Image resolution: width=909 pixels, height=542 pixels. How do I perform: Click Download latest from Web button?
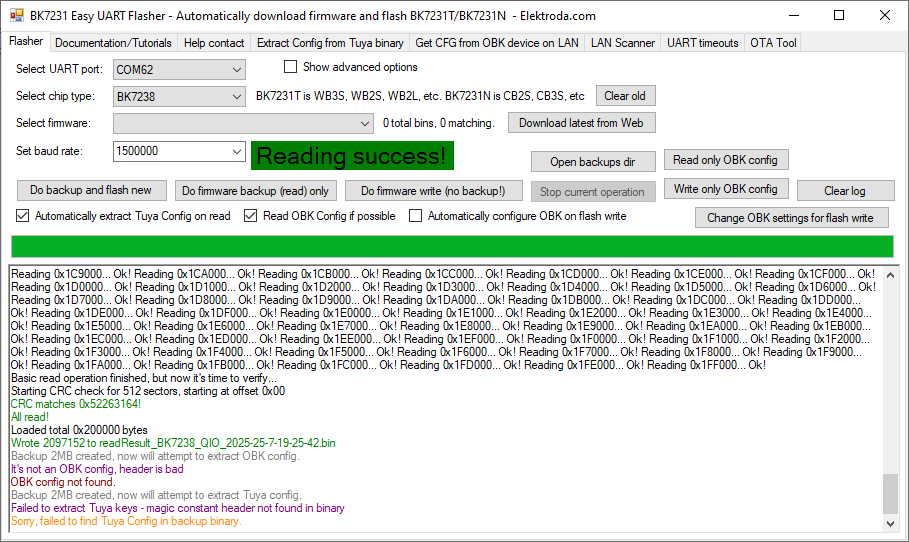tap(581, 123)
